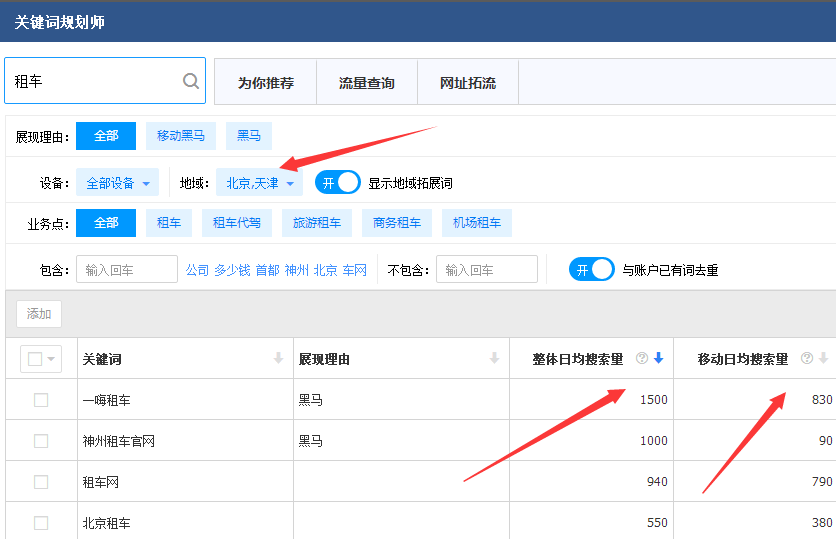Screen dimensions: 836x539
Task: Select 商务租车 business point
Action: 397,223
